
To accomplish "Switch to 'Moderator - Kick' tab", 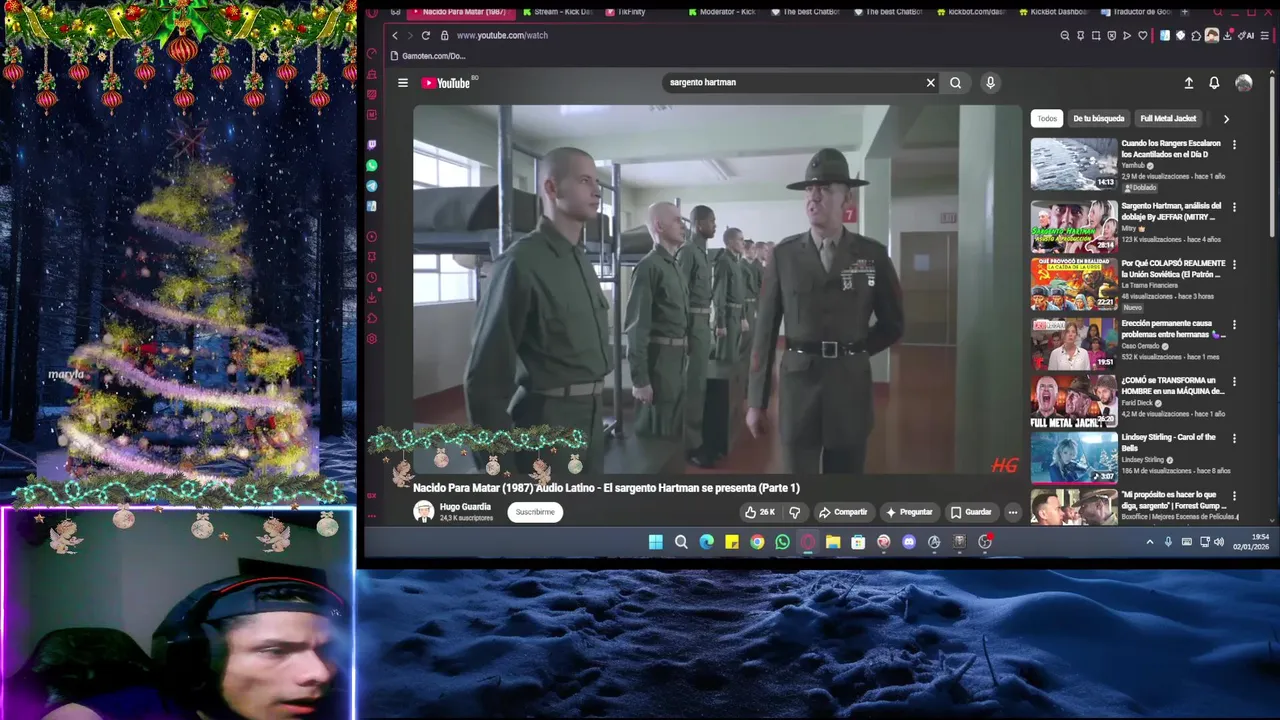I will point(722,12).
